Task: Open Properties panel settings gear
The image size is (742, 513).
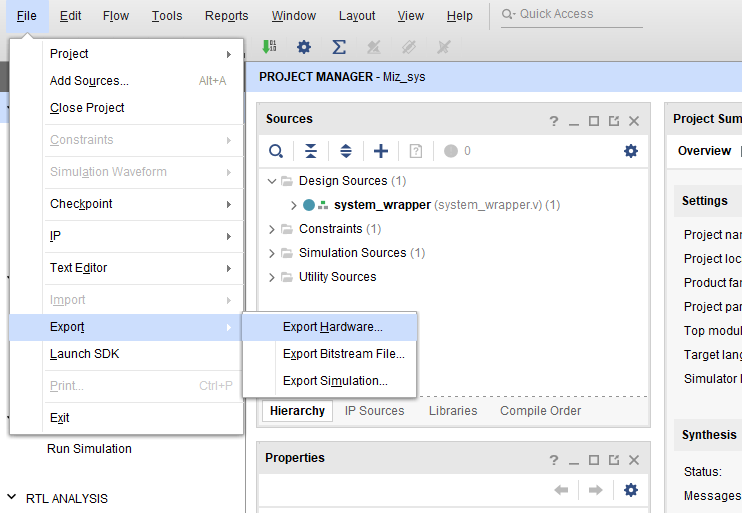Action: [631, 490]
